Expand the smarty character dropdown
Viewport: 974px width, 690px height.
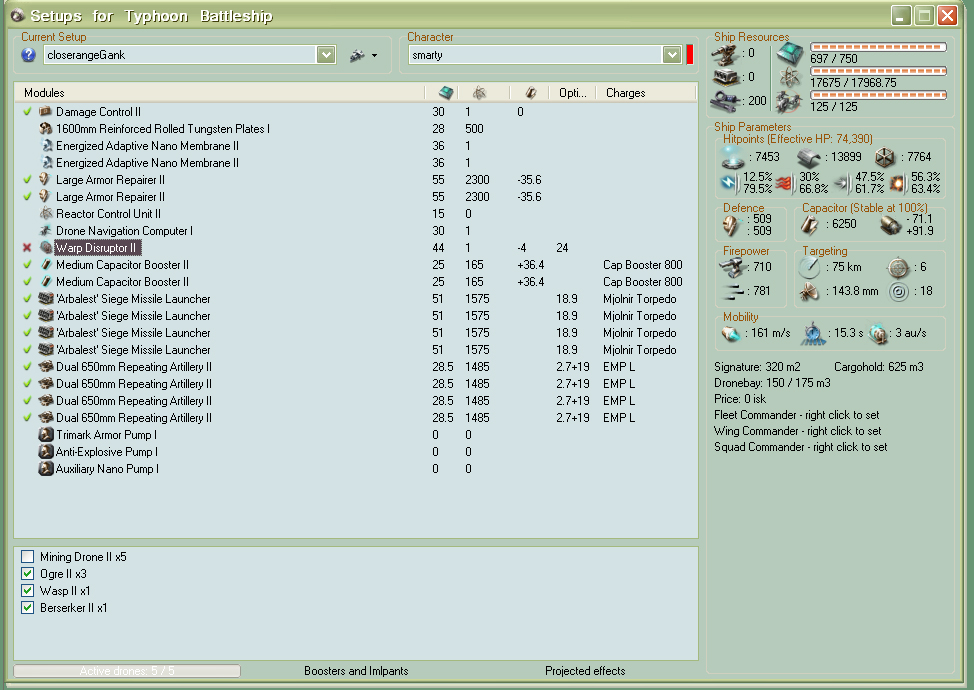pos(672,55)
